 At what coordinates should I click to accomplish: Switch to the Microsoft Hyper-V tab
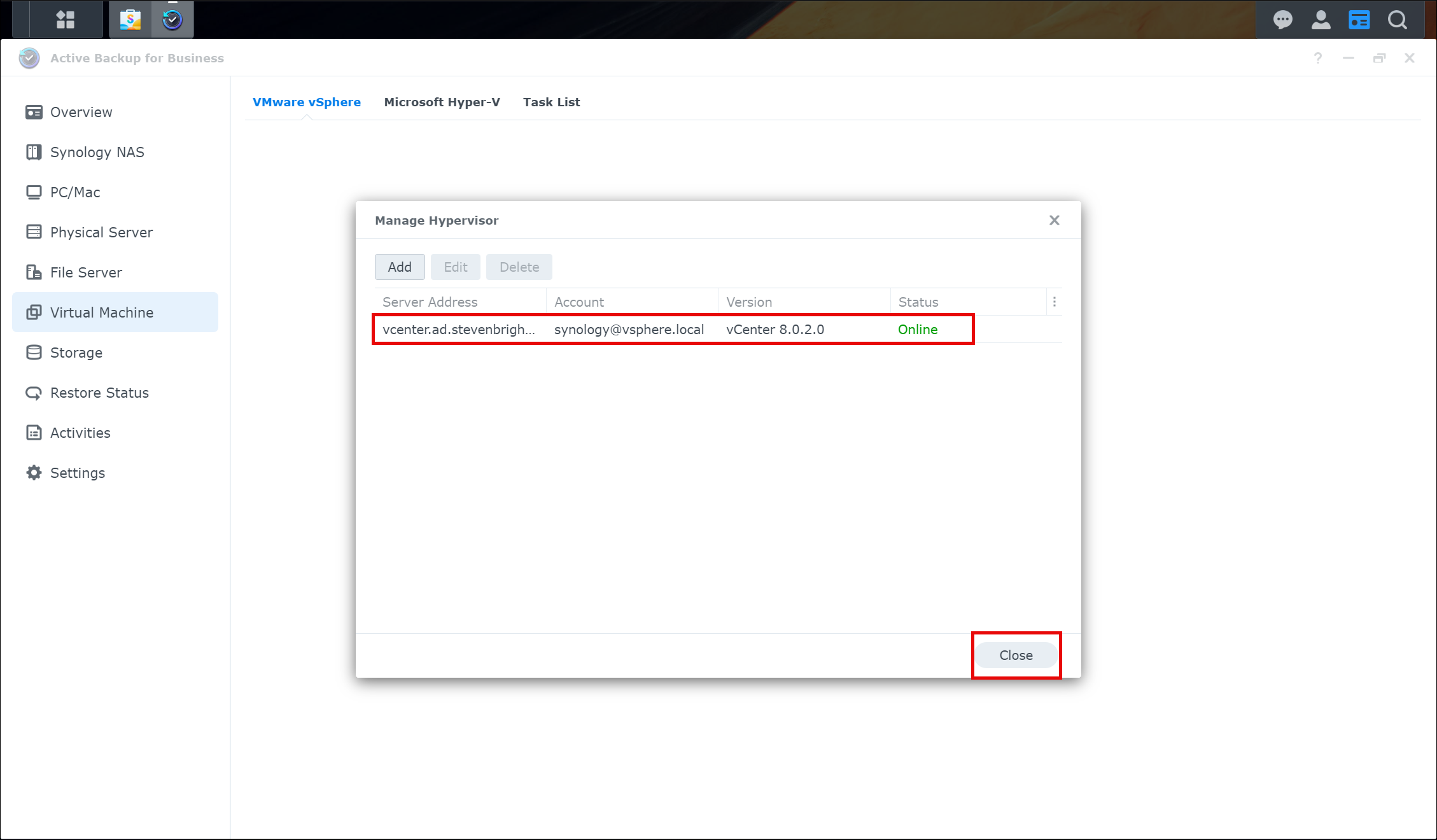[x=442, y=102]
